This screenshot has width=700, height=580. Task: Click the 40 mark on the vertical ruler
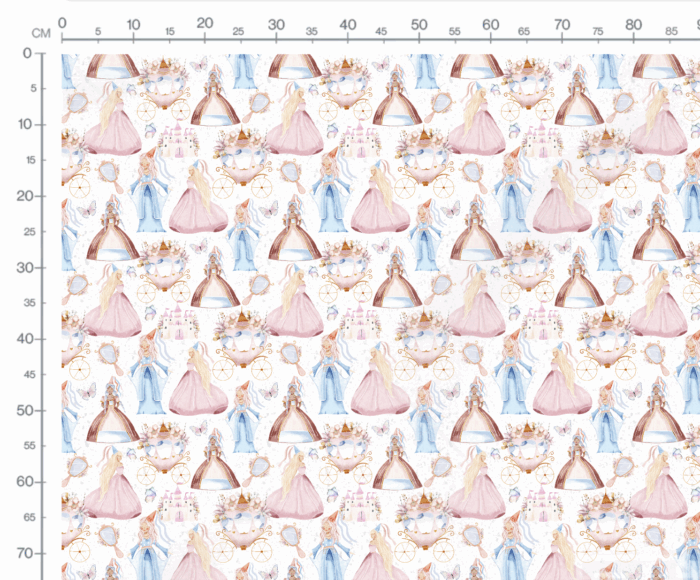pos(25,338)
